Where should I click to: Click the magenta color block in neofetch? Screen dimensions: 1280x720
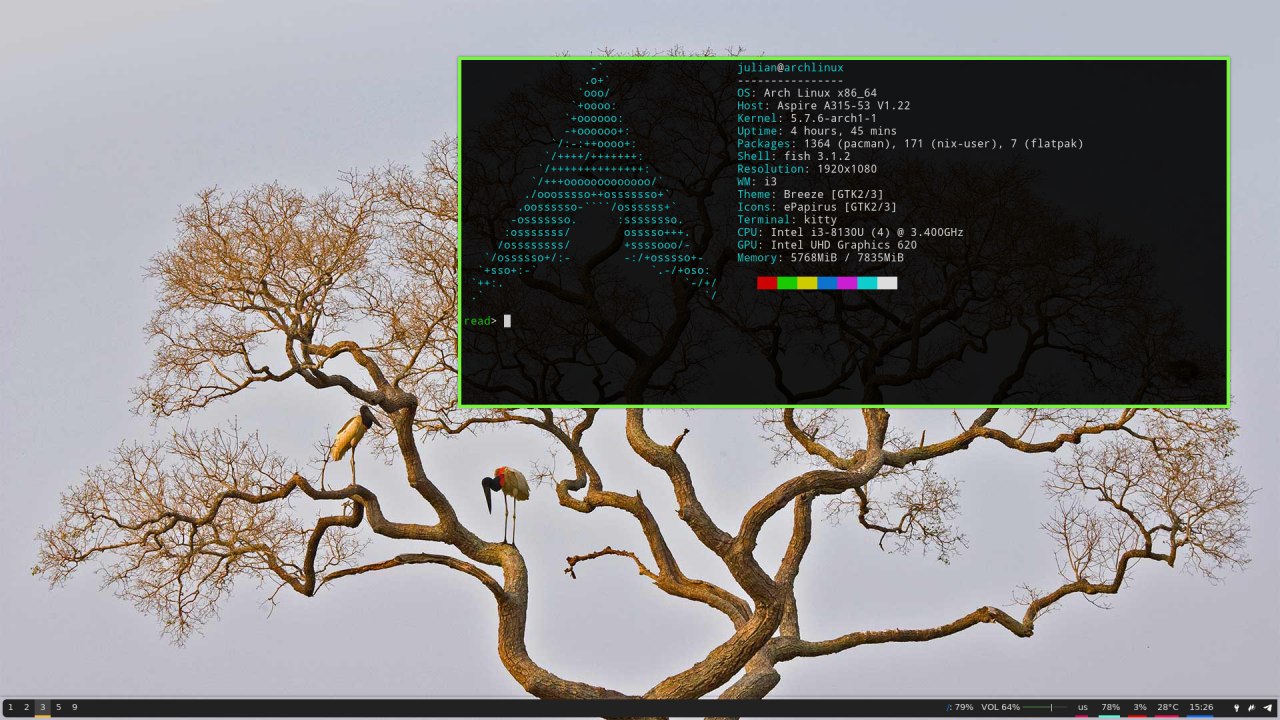point(847,283)
